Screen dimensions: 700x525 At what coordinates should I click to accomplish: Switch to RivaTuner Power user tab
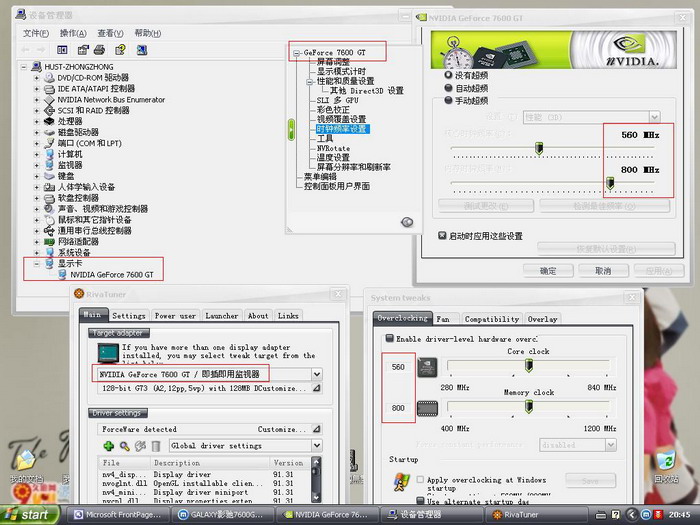175,316
